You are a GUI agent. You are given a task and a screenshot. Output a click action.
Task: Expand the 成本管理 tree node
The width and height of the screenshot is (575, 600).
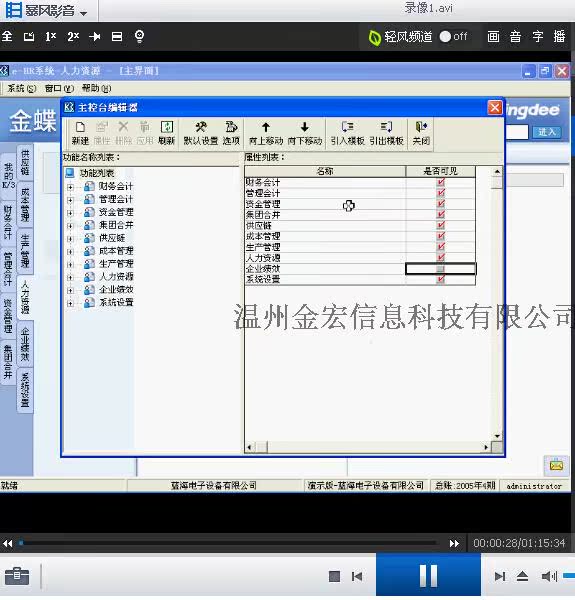tap(70, 251)
